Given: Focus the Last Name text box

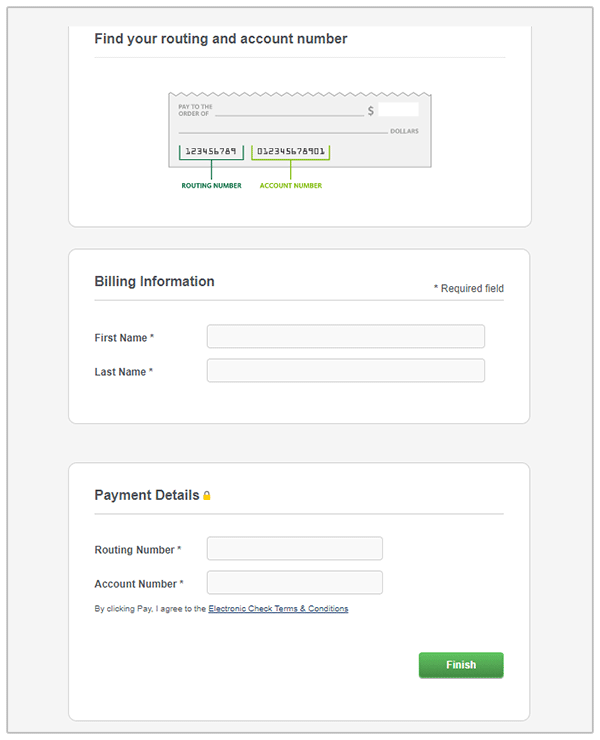Looking at the screenshot, I should (x=345, y=371).
